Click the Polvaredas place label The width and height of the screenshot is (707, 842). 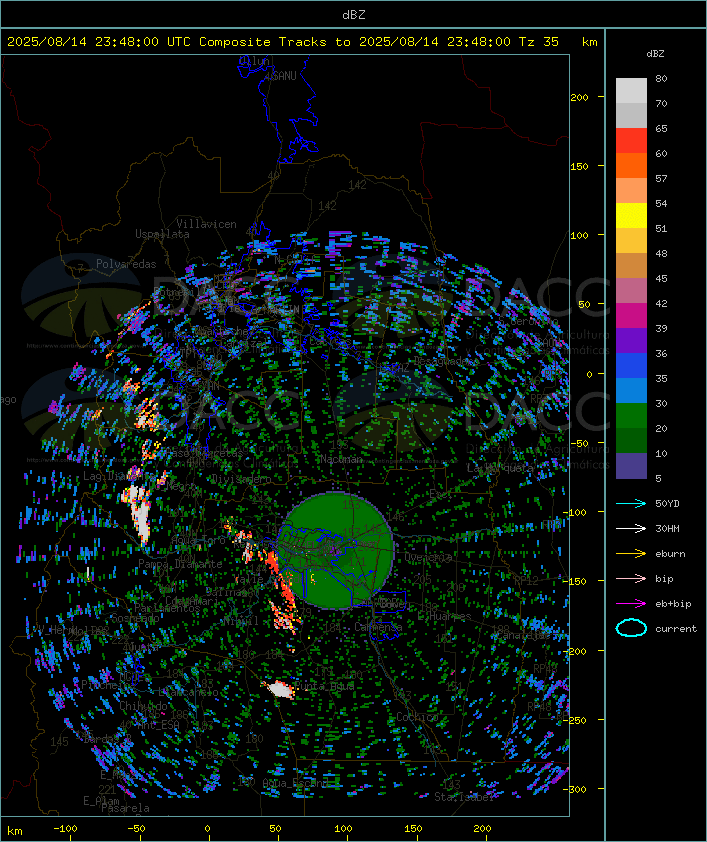click(126, 264)
